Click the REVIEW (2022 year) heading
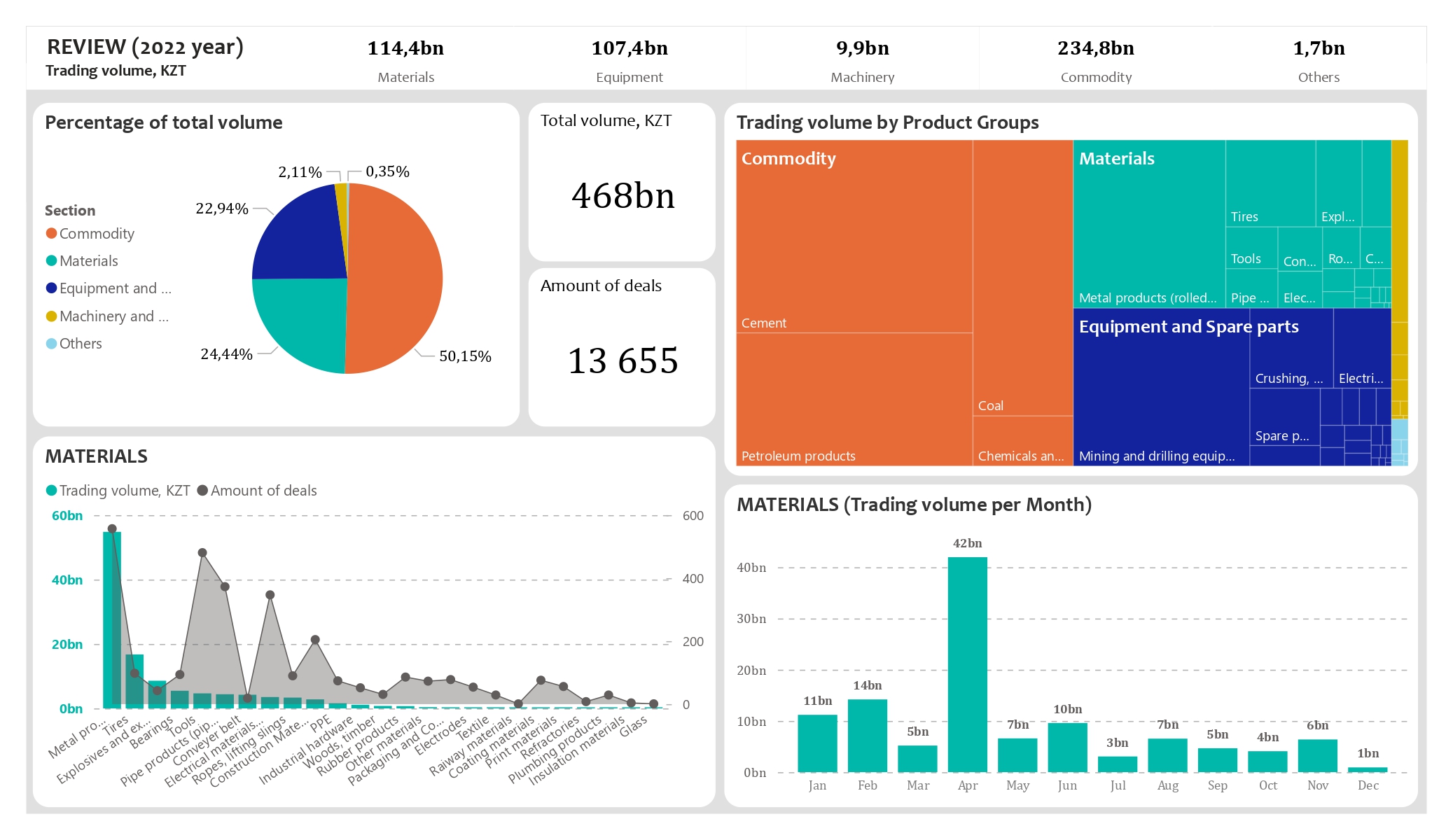This screenshot has width=1453, height=840. tap(145, 46)
